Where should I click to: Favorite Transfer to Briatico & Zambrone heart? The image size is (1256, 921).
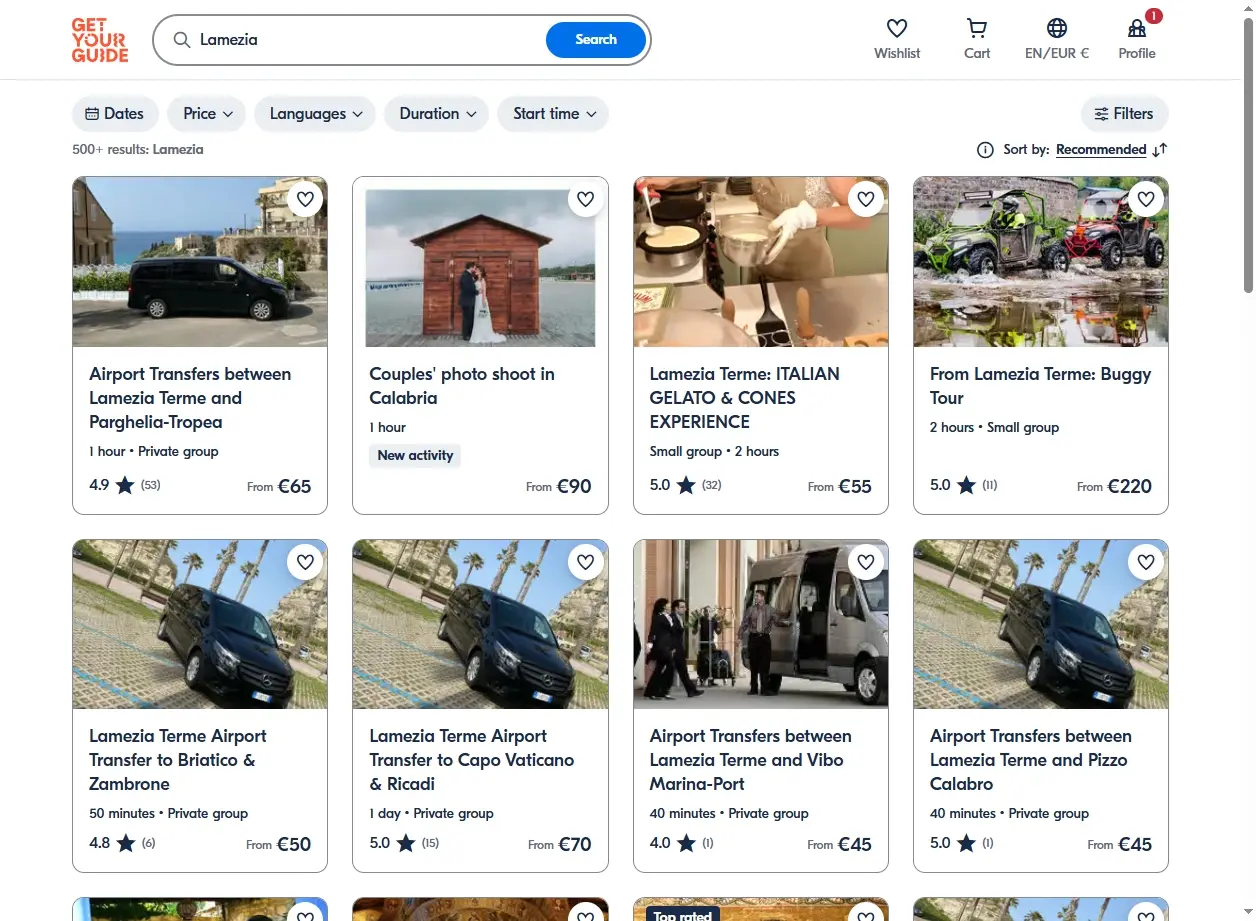[x=306, y=562]
